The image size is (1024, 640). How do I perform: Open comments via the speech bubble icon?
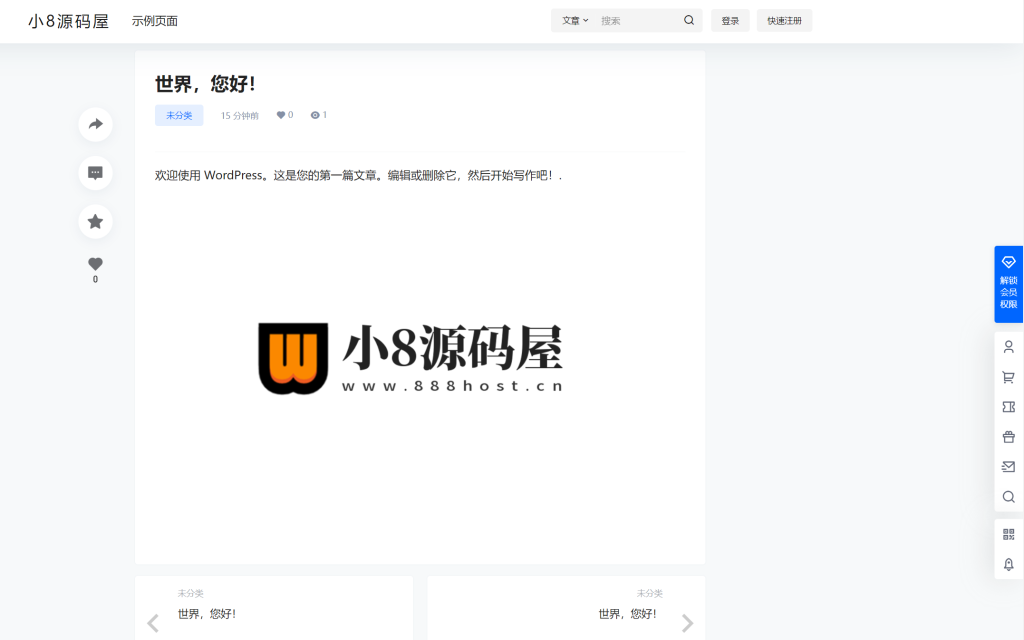point(95,173)
